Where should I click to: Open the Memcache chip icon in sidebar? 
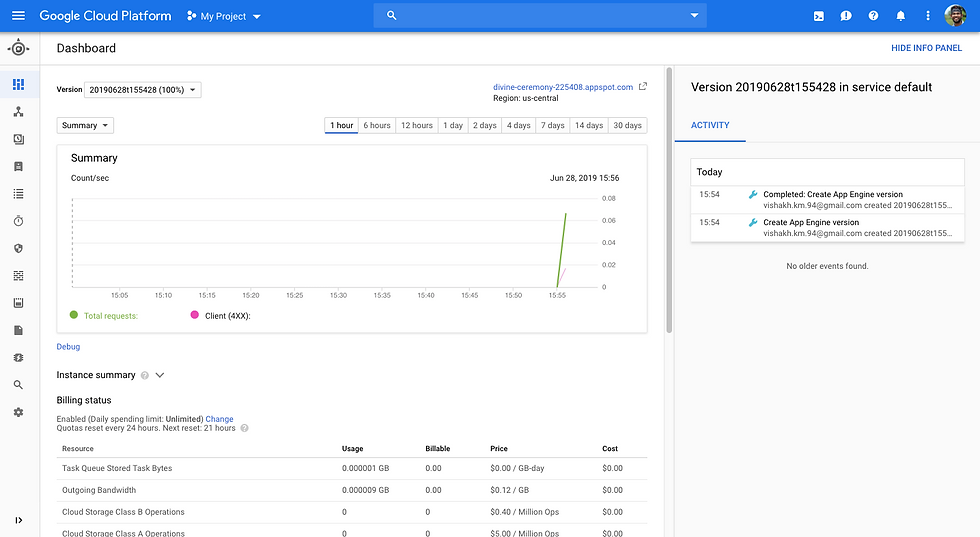pos(18,358)
